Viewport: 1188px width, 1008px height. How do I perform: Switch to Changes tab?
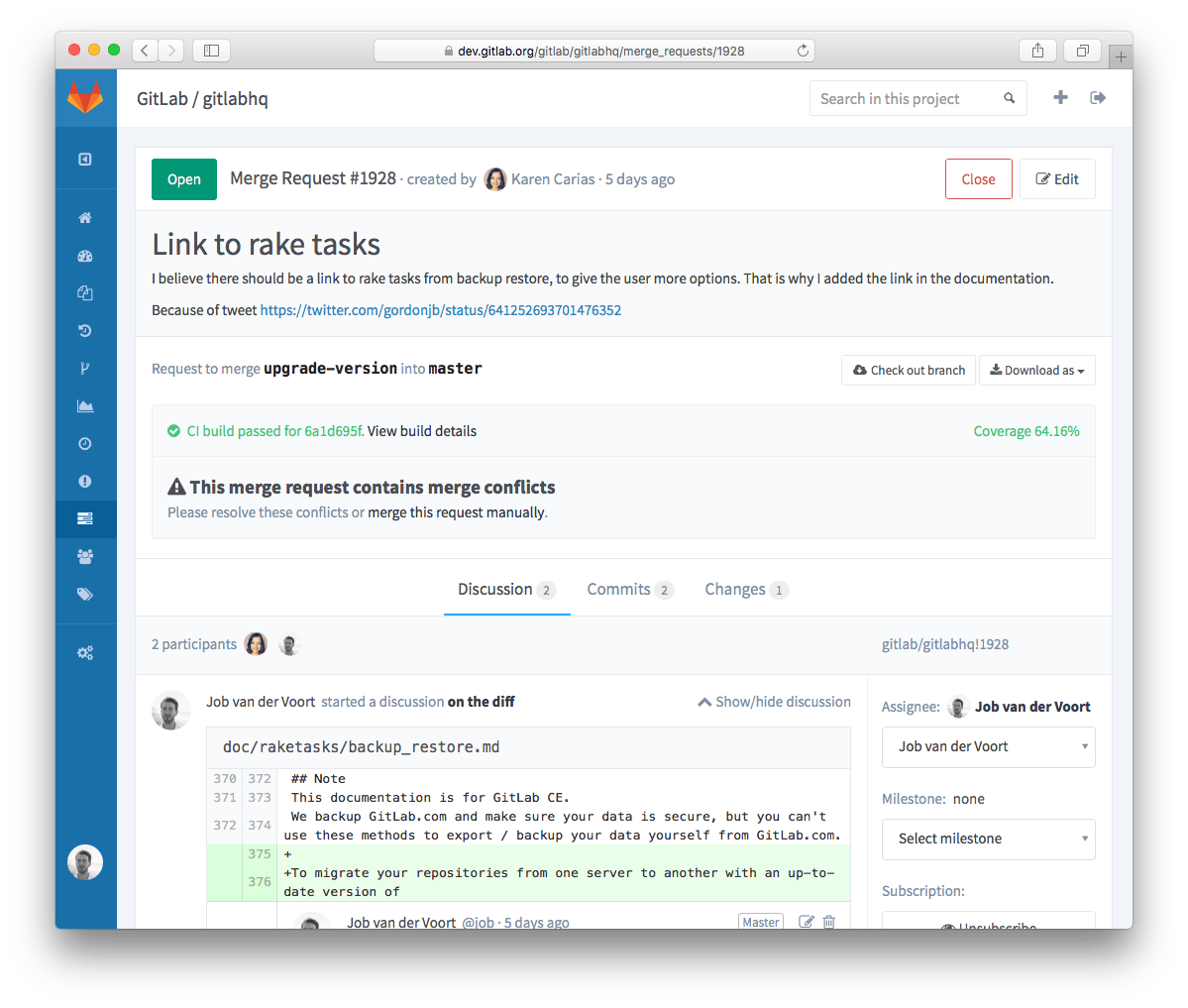746,590
